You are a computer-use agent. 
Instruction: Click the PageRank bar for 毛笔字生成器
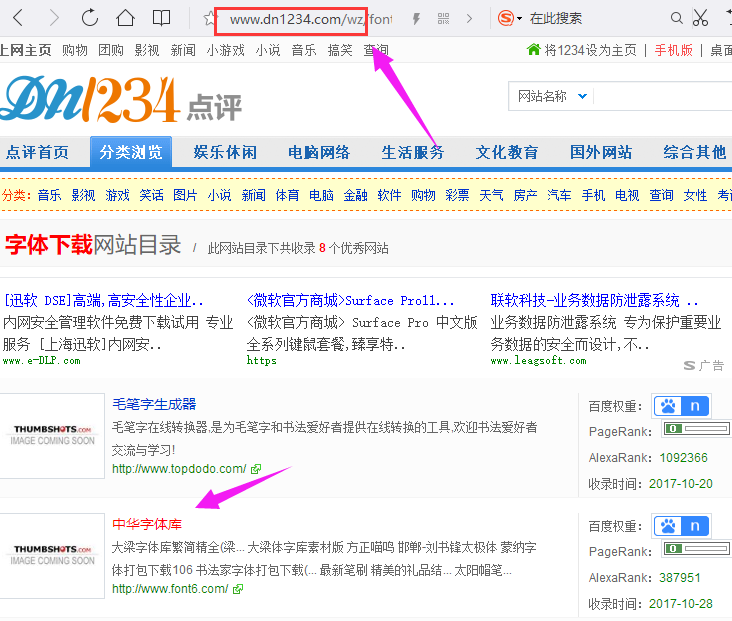coord(697,429)
